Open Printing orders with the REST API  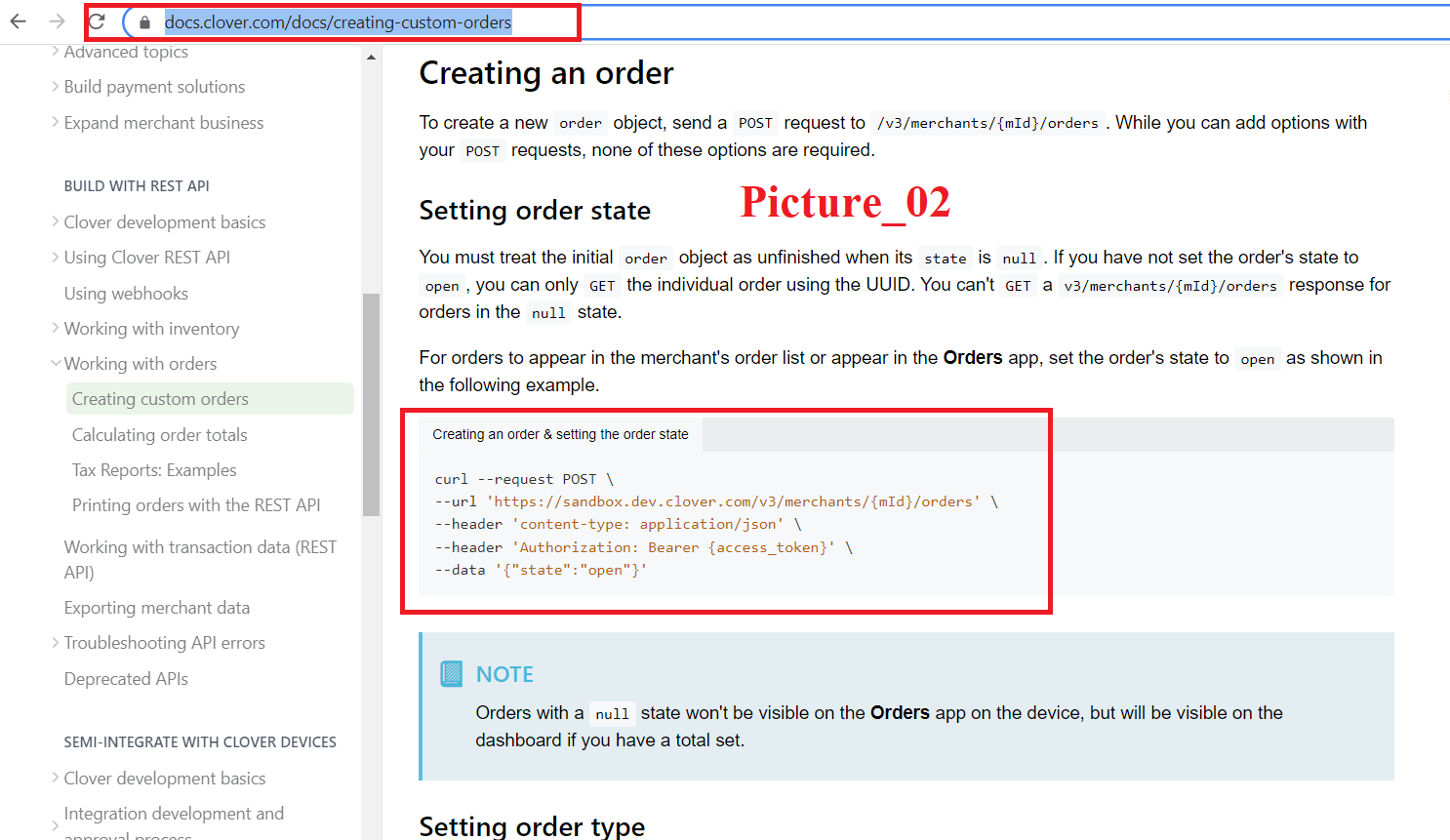coord(196,505)
